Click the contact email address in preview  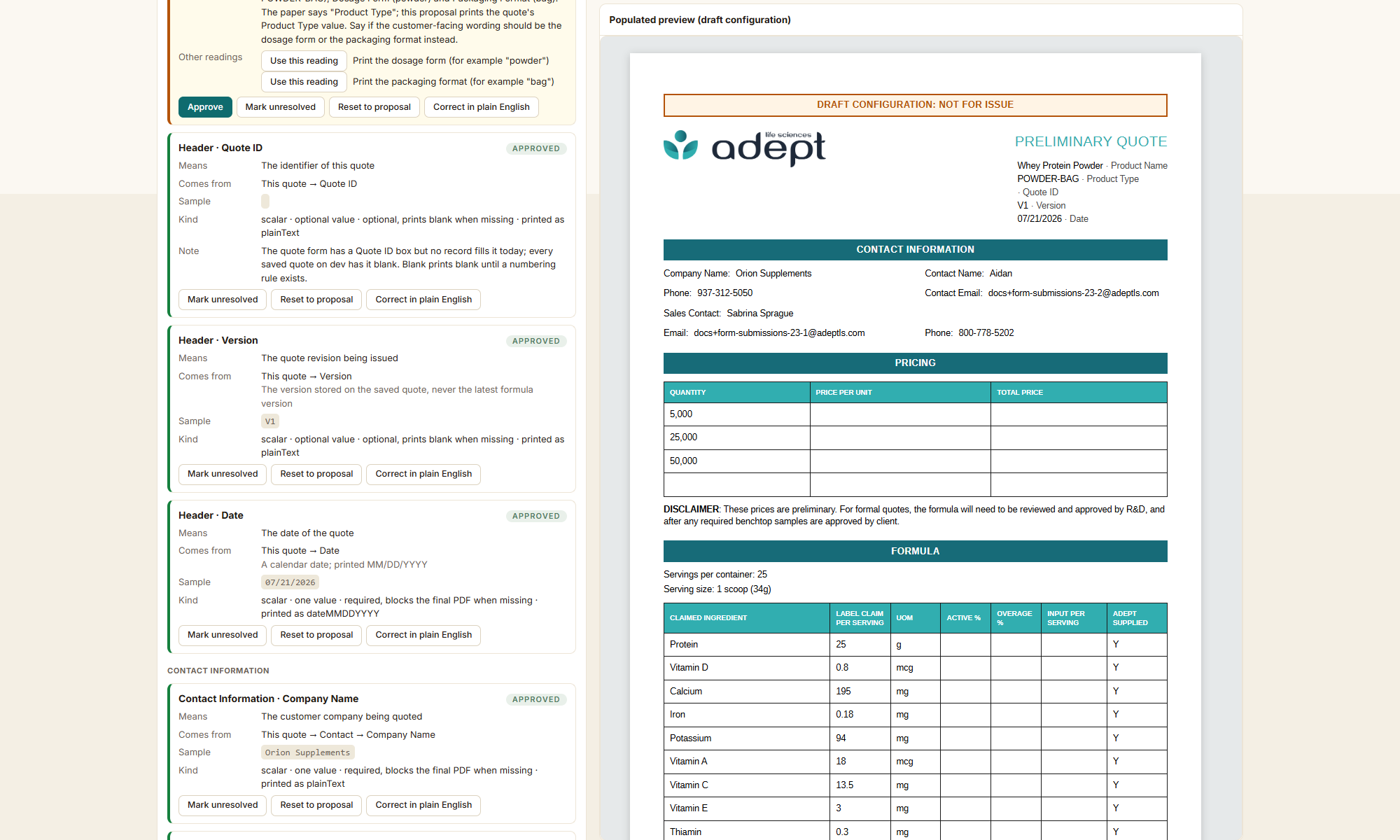point(1073,293)
